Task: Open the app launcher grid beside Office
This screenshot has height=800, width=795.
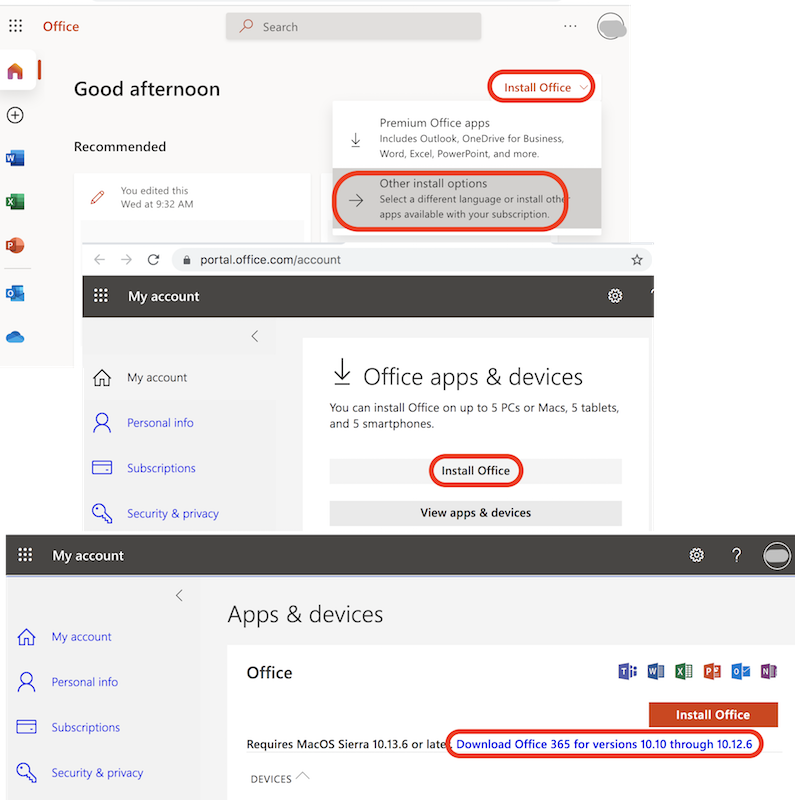Action: point(16,26)
